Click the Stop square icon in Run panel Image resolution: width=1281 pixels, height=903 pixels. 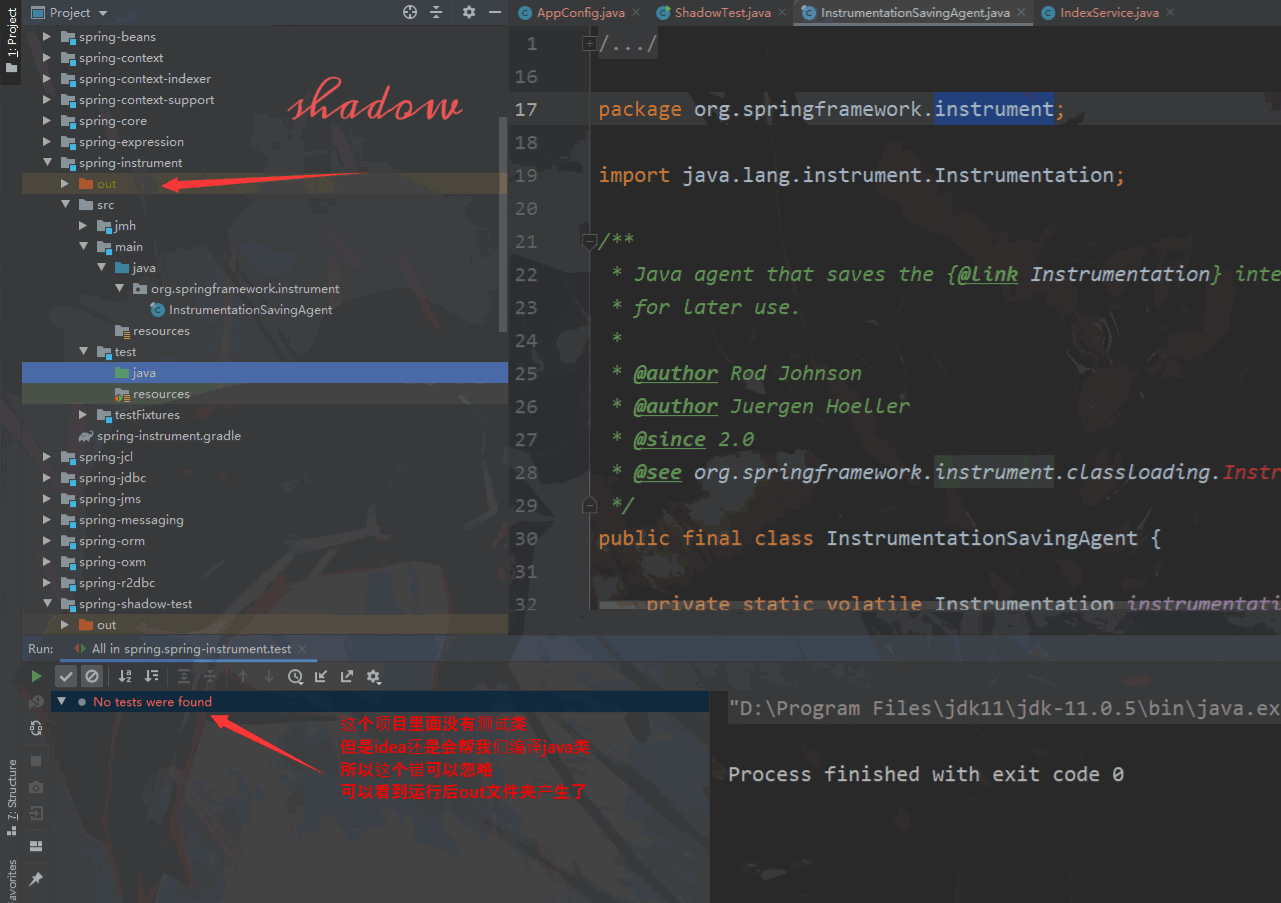tap(37, 761)
